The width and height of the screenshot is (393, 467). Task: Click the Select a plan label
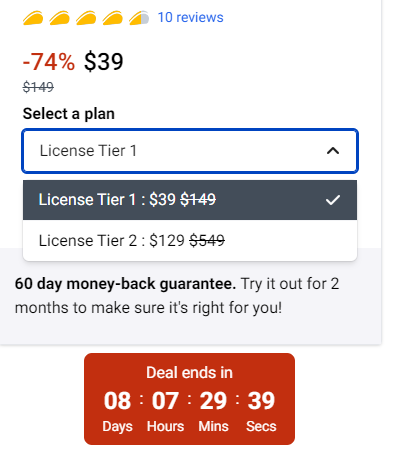pos(69,114)
